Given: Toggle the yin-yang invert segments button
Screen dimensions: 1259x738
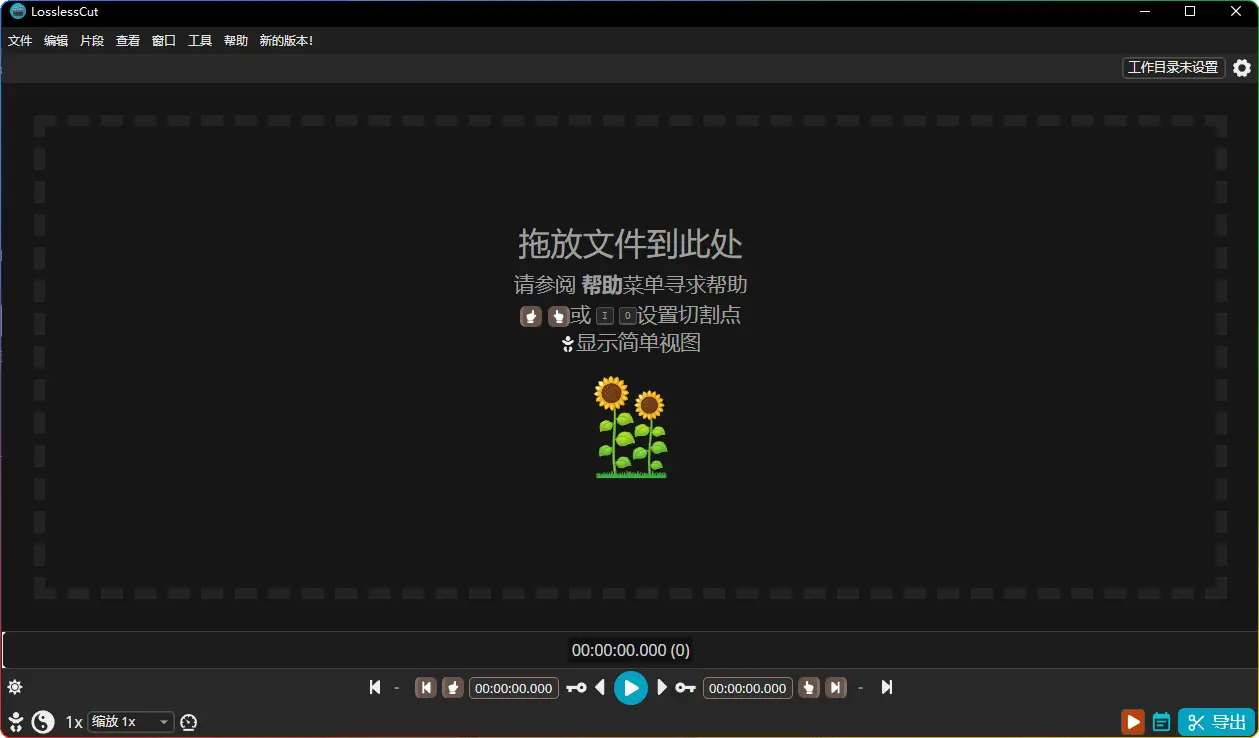Looking at the screenshot, I should pos(43,722).
